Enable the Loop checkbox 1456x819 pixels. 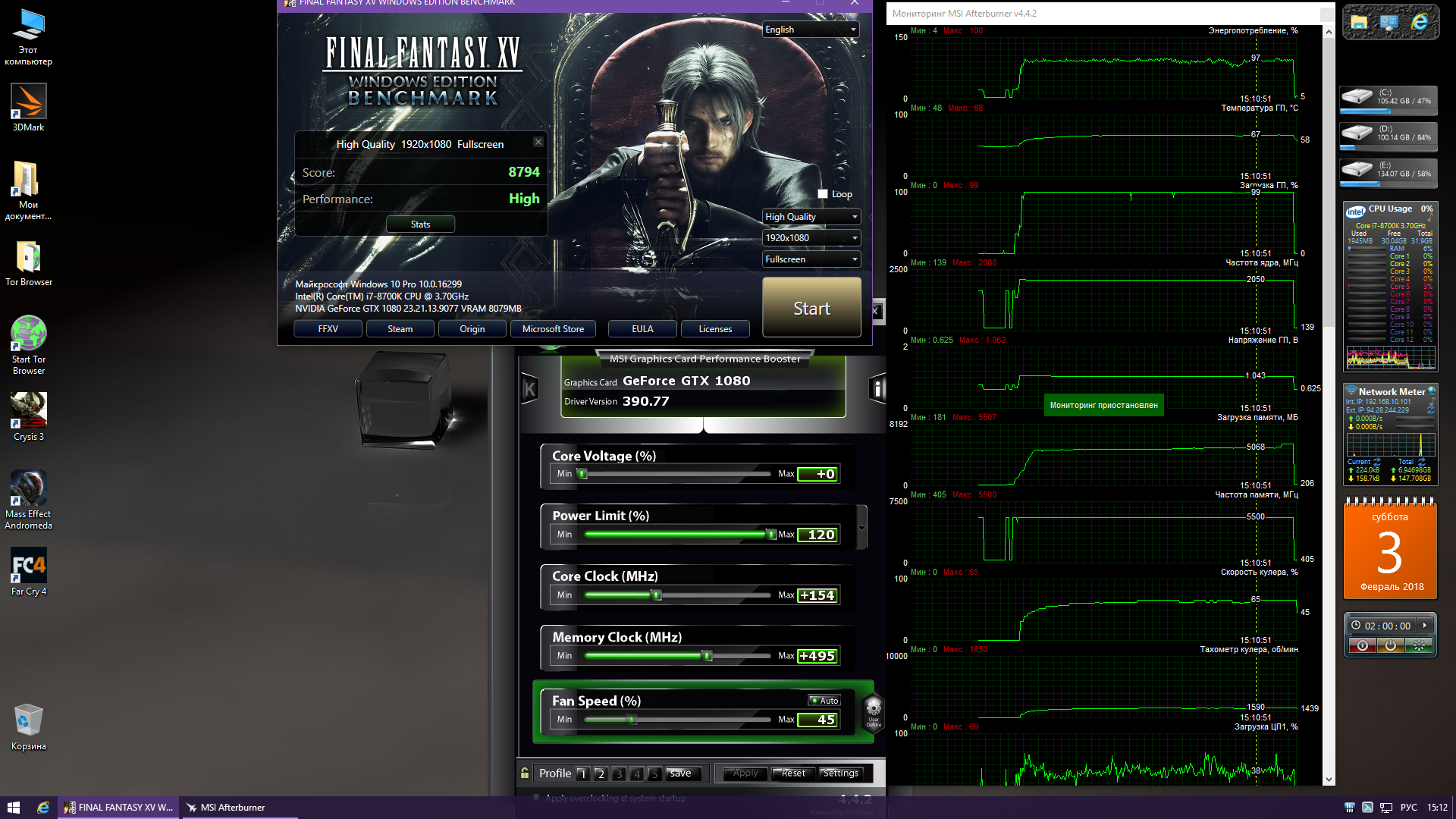[823, 194]
